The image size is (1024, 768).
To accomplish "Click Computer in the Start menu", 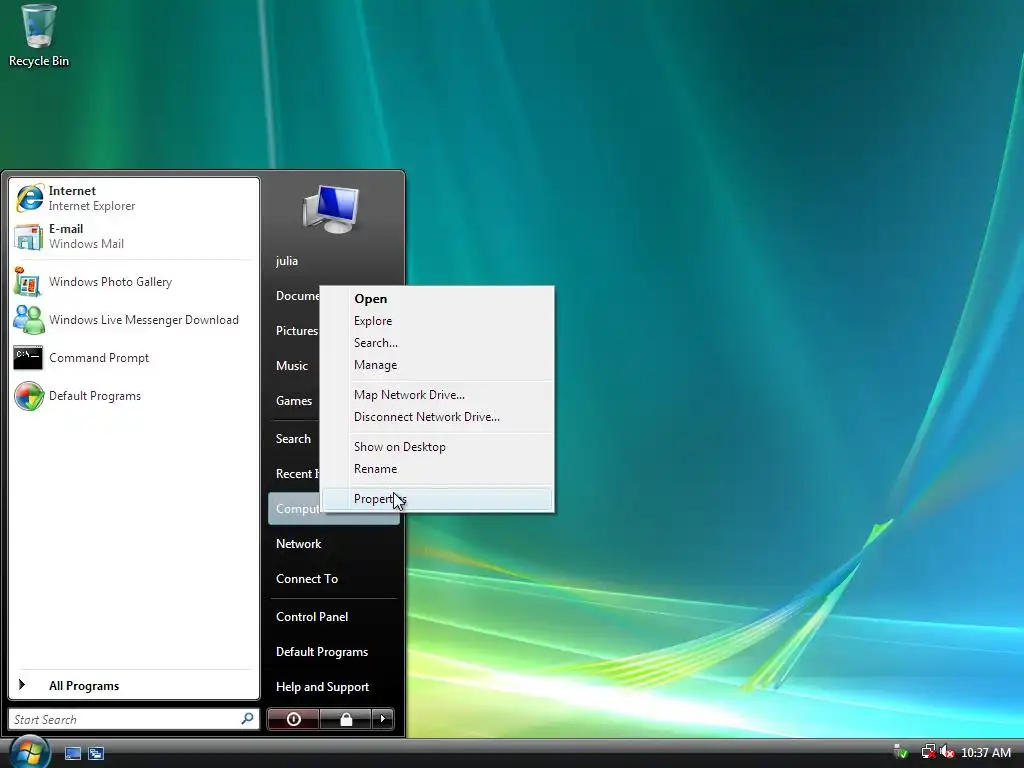I will [x=297, y=509].
